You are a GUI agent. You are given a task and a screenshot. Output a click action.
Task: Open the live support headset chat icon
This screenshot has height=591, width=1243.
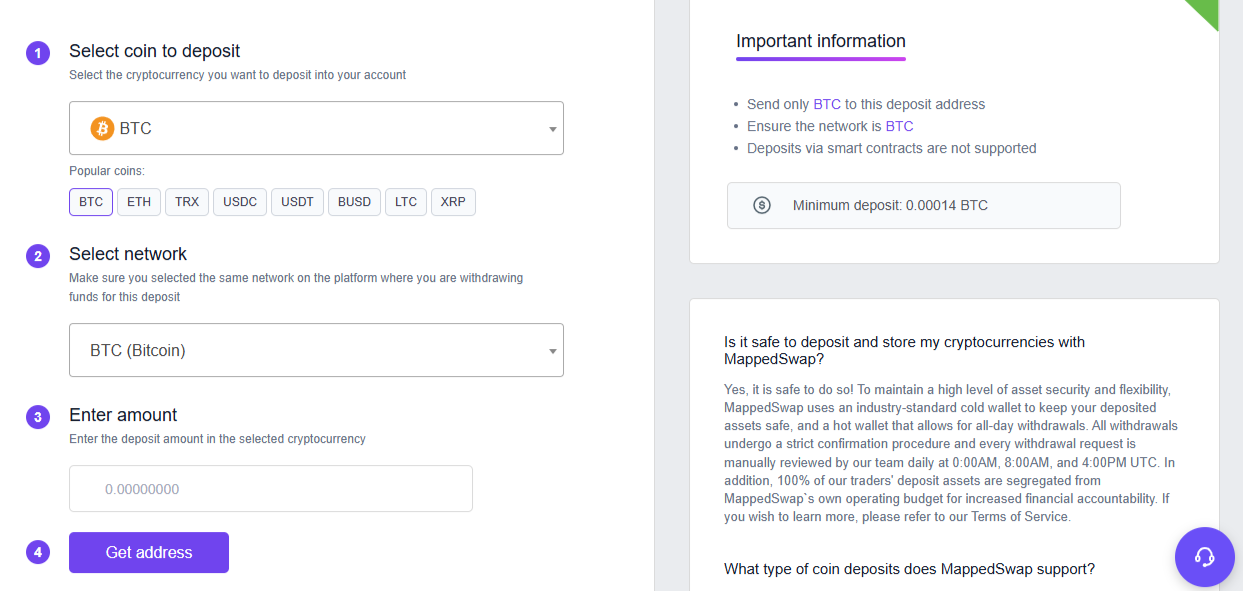[1204, 557]
